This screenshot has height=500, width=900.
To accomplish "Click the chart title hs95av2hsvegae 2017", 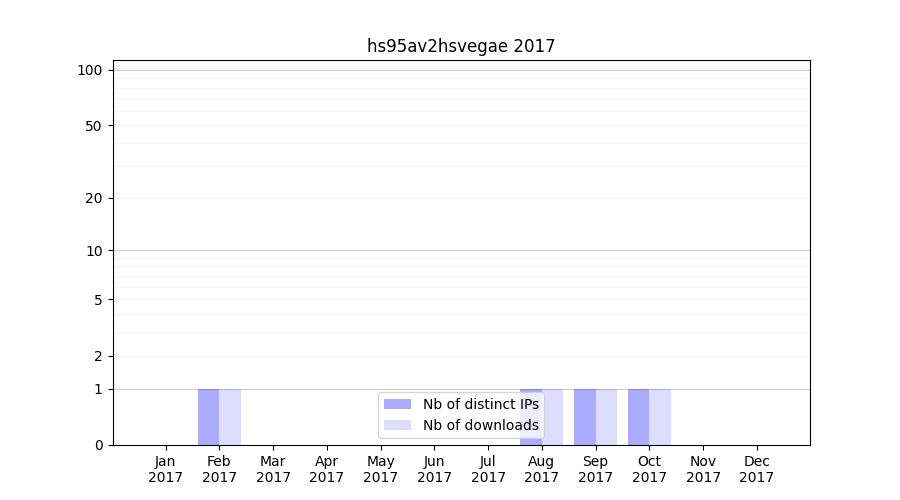I will click(460, 46).
